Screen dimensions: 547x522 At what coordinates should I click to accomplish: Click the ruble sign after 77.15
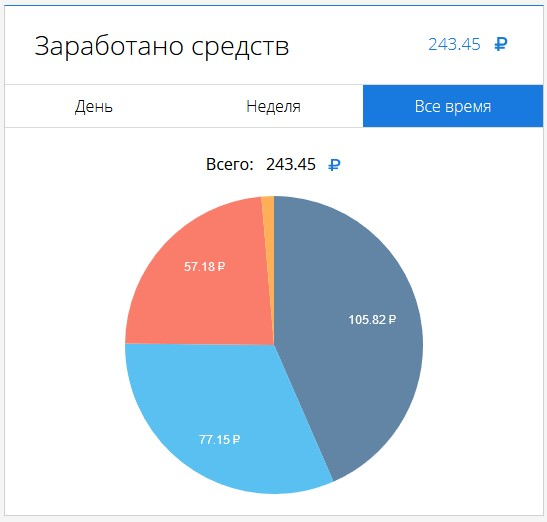pos(236,439)
